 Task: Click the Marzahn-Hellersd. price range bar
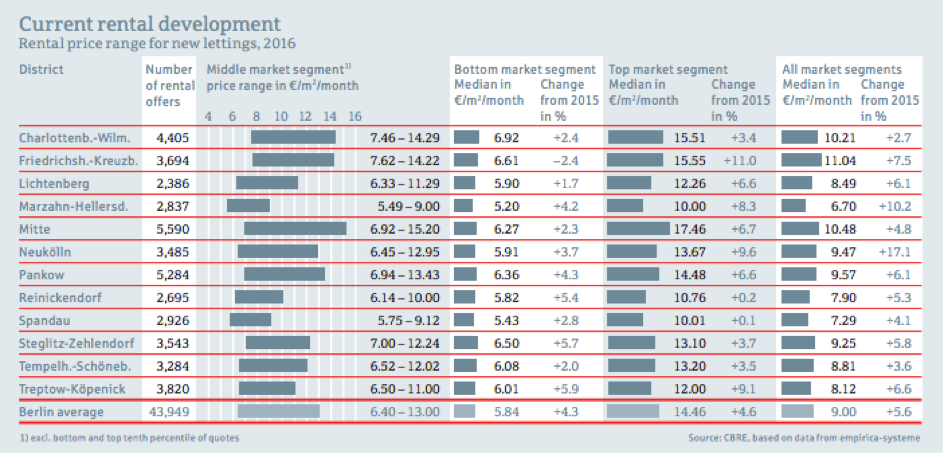coord(248,205)
